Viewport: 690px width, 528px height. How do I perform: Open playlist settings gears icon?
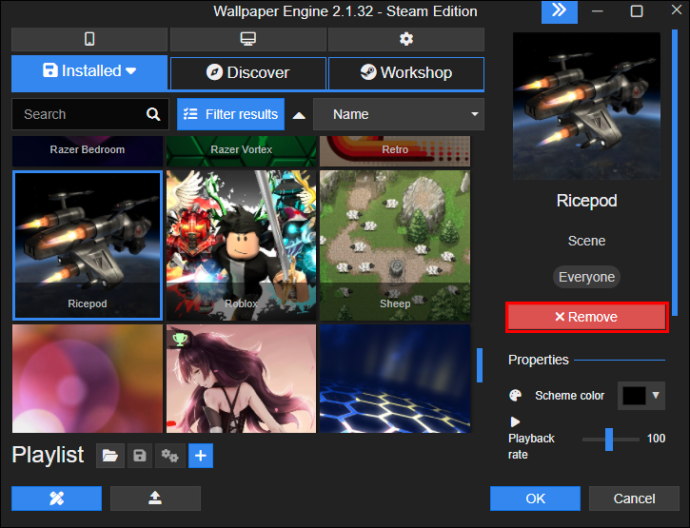tap(170, 456)
